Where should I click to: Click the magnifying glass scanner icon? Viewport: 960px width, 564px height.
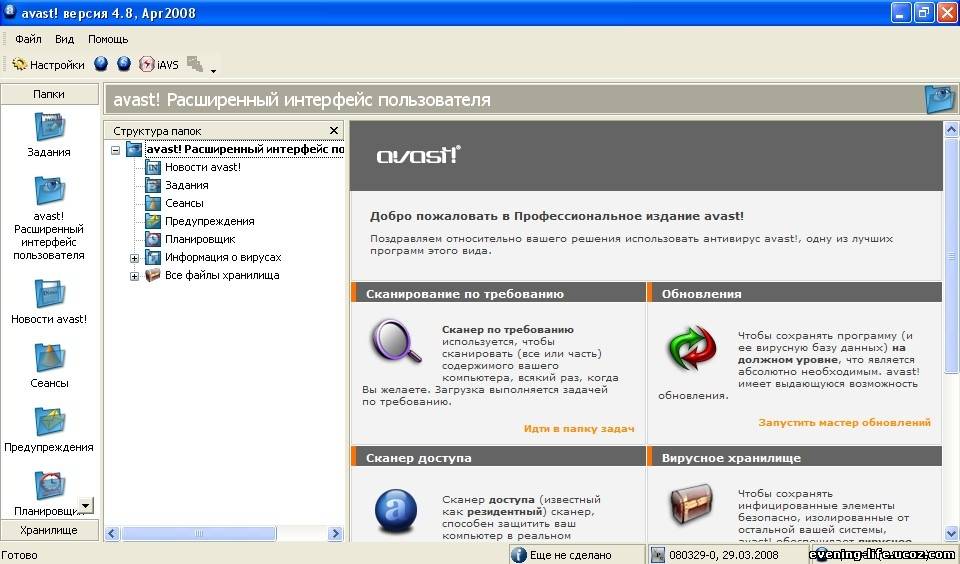click(396, 341)
